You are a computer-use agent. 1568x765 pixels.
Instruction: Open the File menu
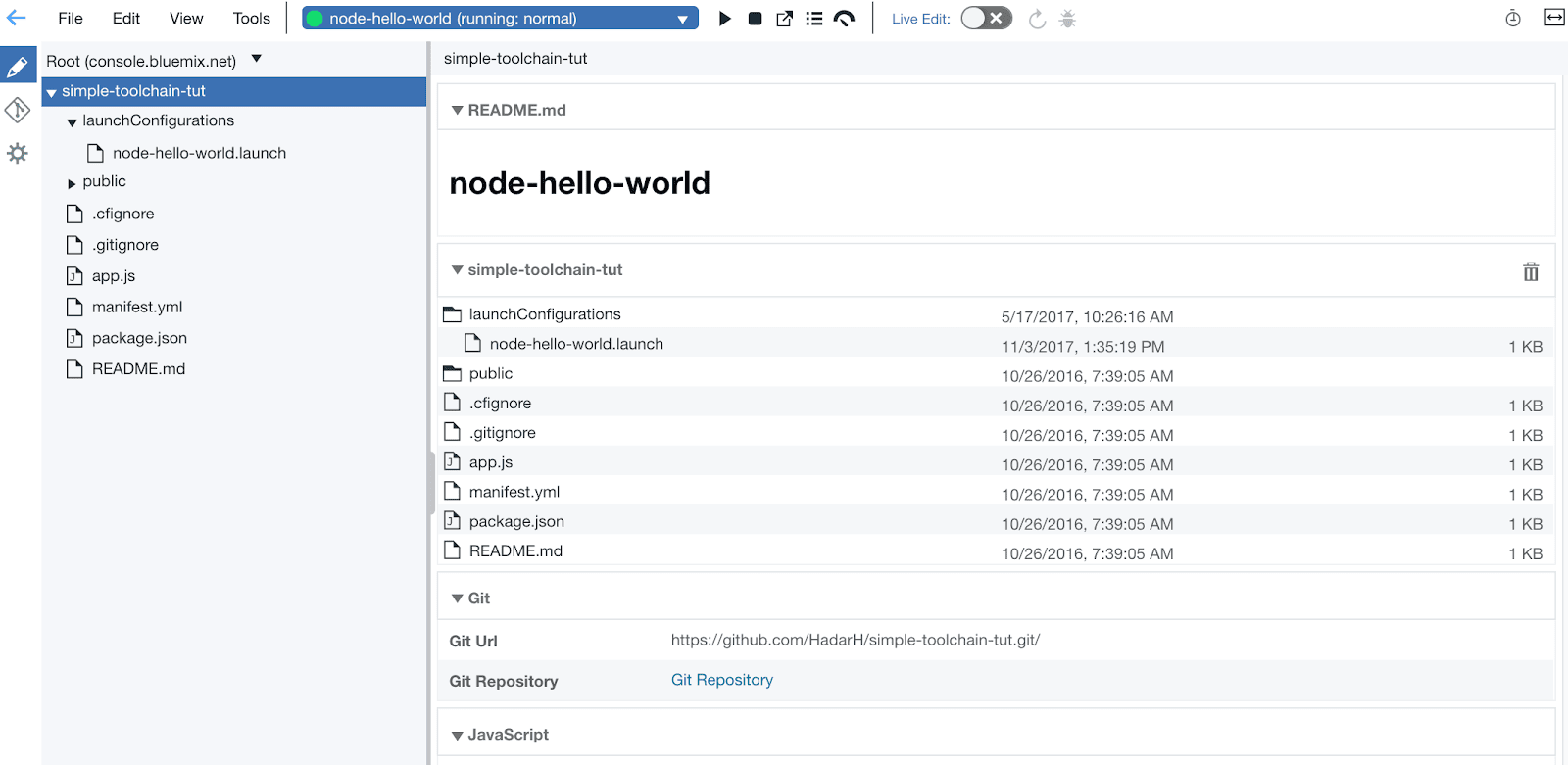[71, 19]
